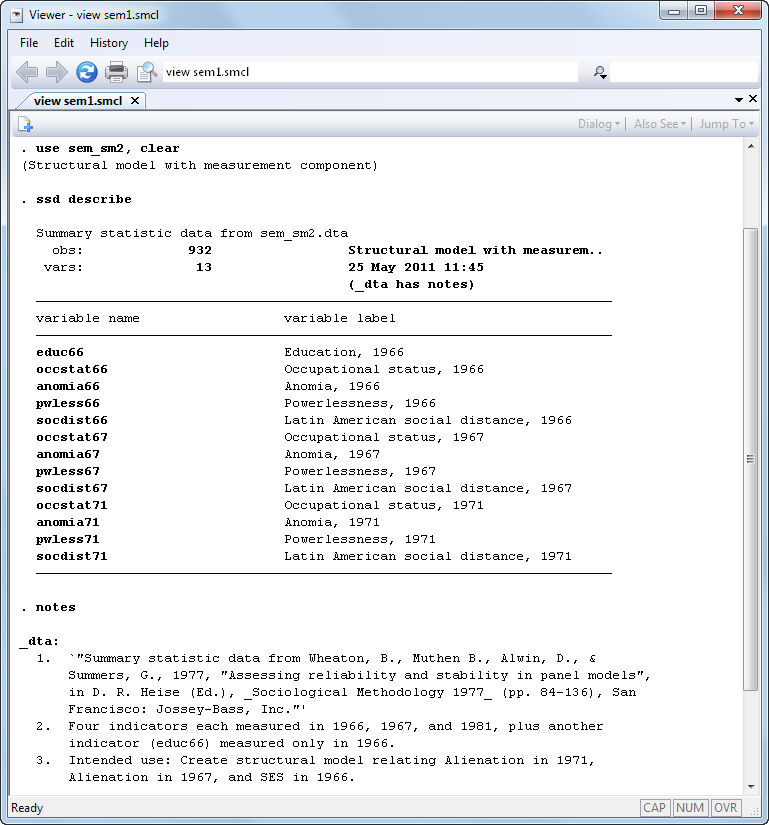Click the '. use sem_sm2, clear' command
The height and width of the screenshot is (825, 769).
click(x=100, y=148)
